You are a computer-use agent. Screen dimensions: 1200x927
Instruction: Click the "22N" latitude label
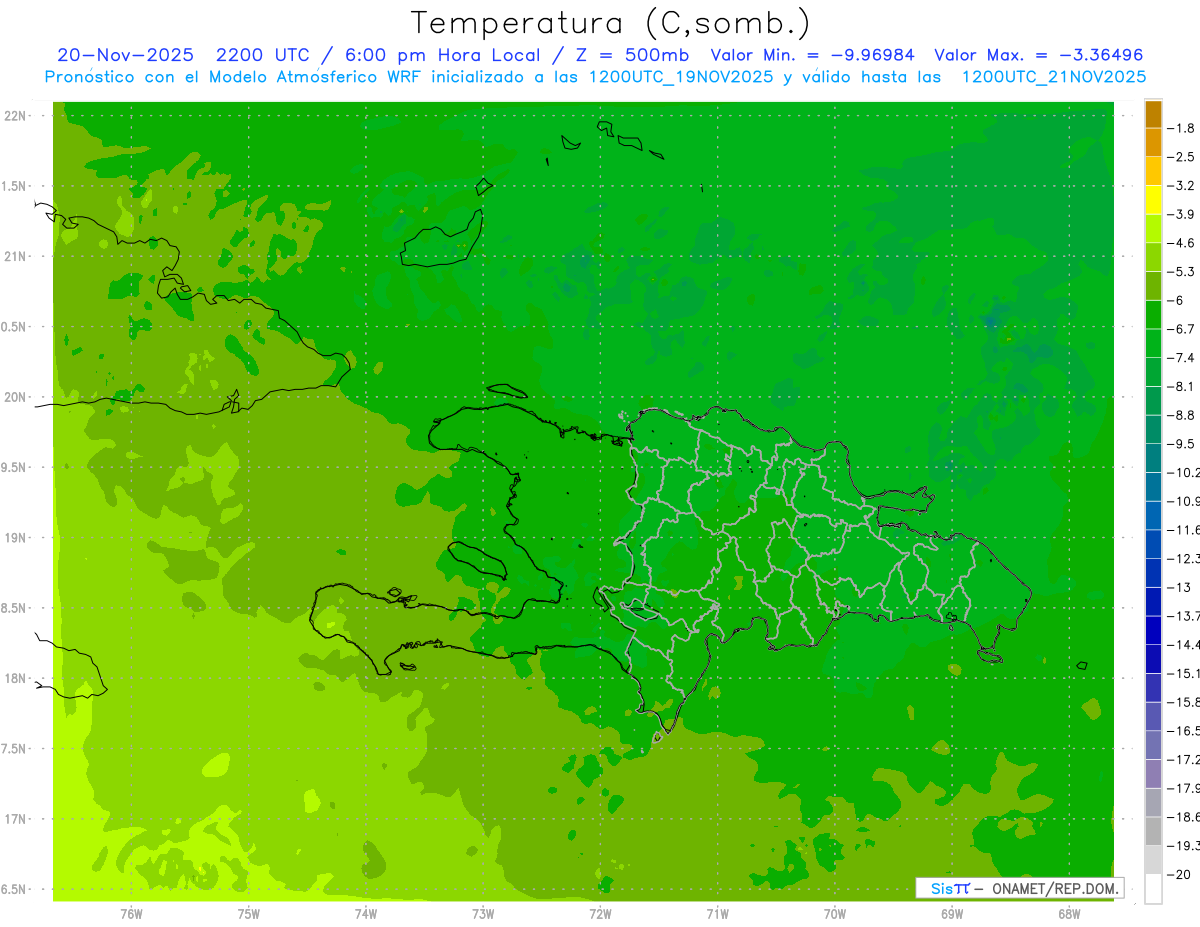click(15, 116)
